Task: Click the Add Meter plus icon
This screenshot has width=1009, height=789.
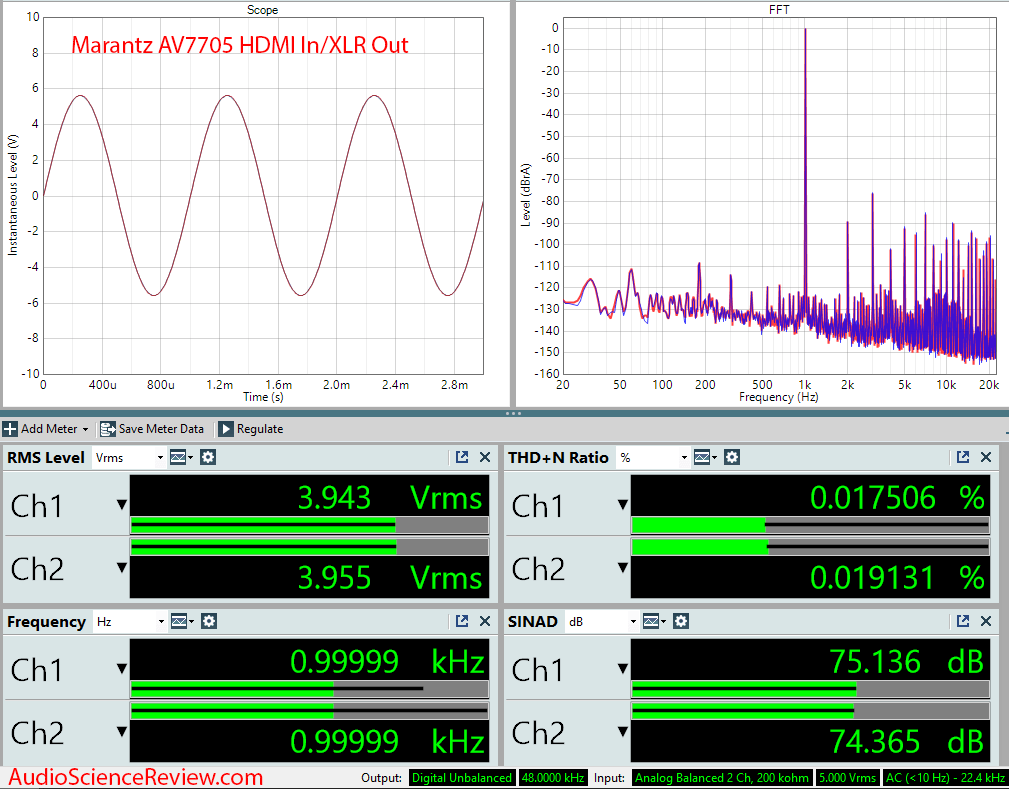Action: click(x=10, y=429)
